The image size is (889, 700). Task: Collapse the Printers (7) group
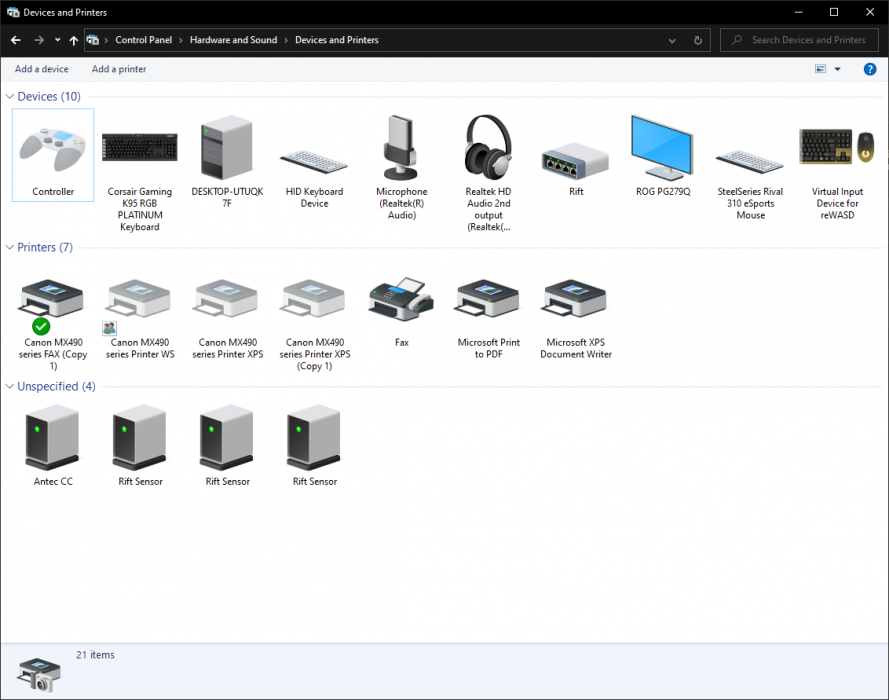10,247
